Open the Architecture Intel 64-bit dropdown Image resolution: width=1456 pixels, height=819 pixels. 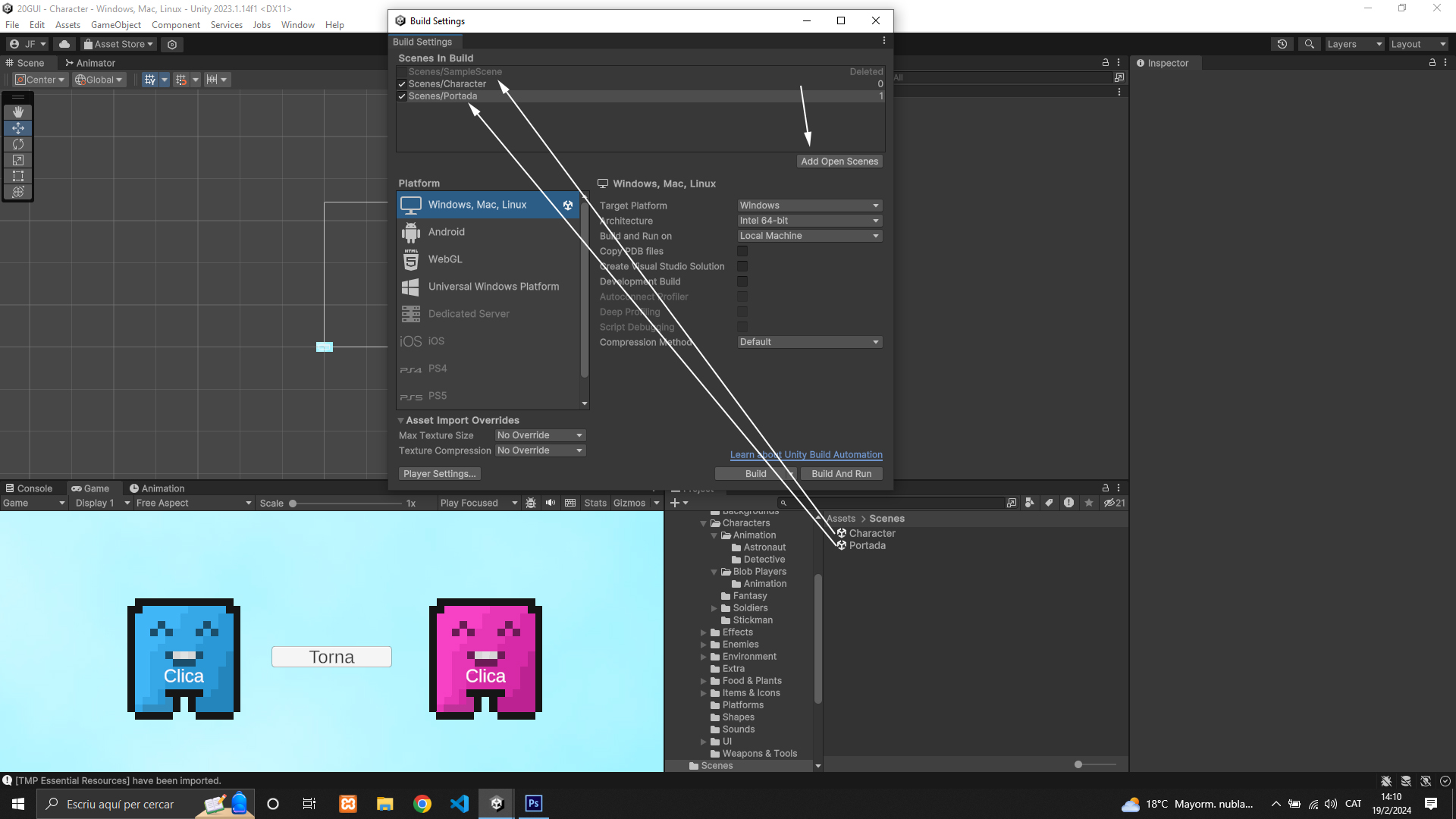pyautogui.click(x=809, y=221)
